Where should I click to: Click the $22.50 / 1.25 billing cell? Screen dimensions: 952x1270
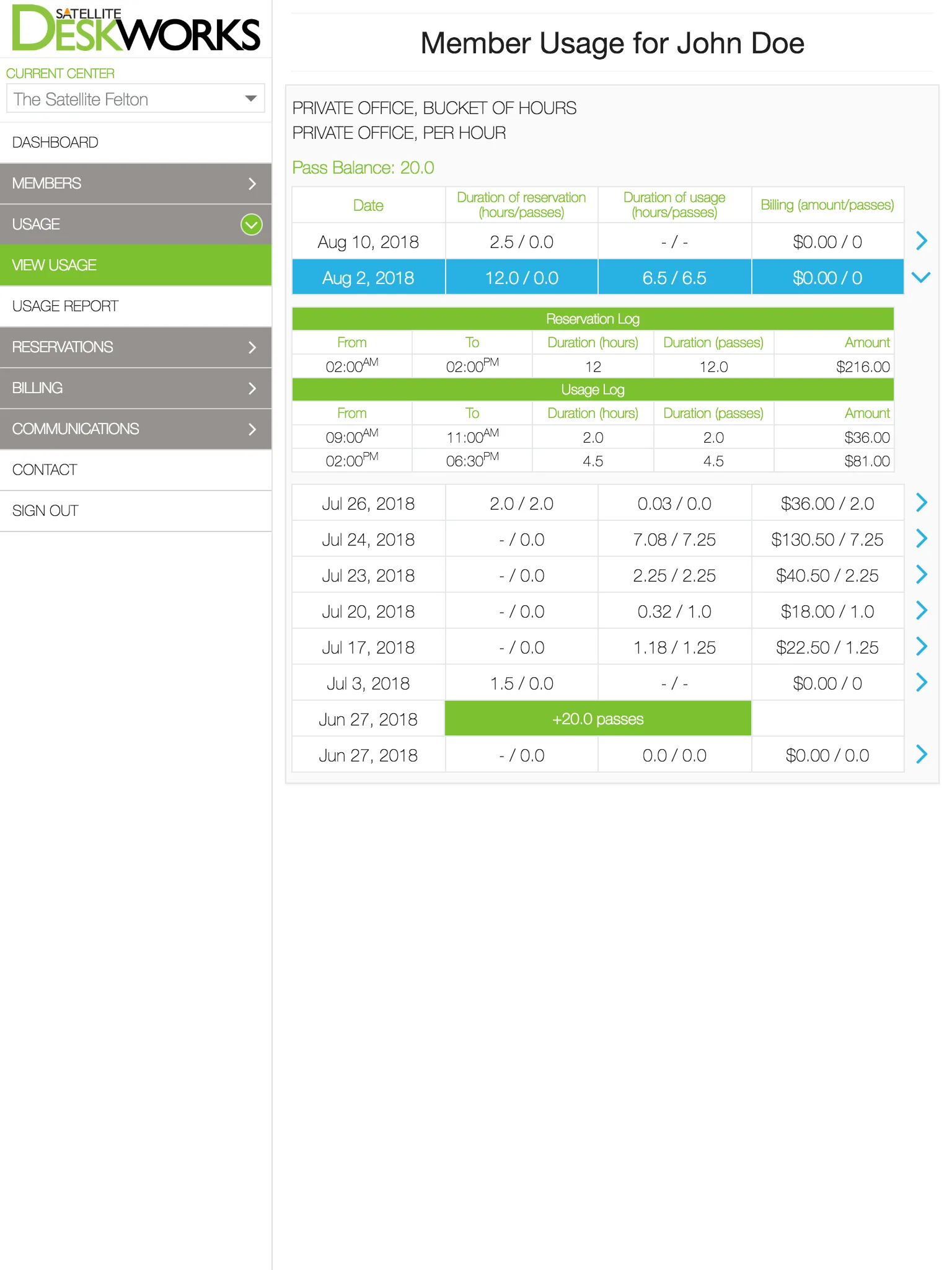(827, 647)
